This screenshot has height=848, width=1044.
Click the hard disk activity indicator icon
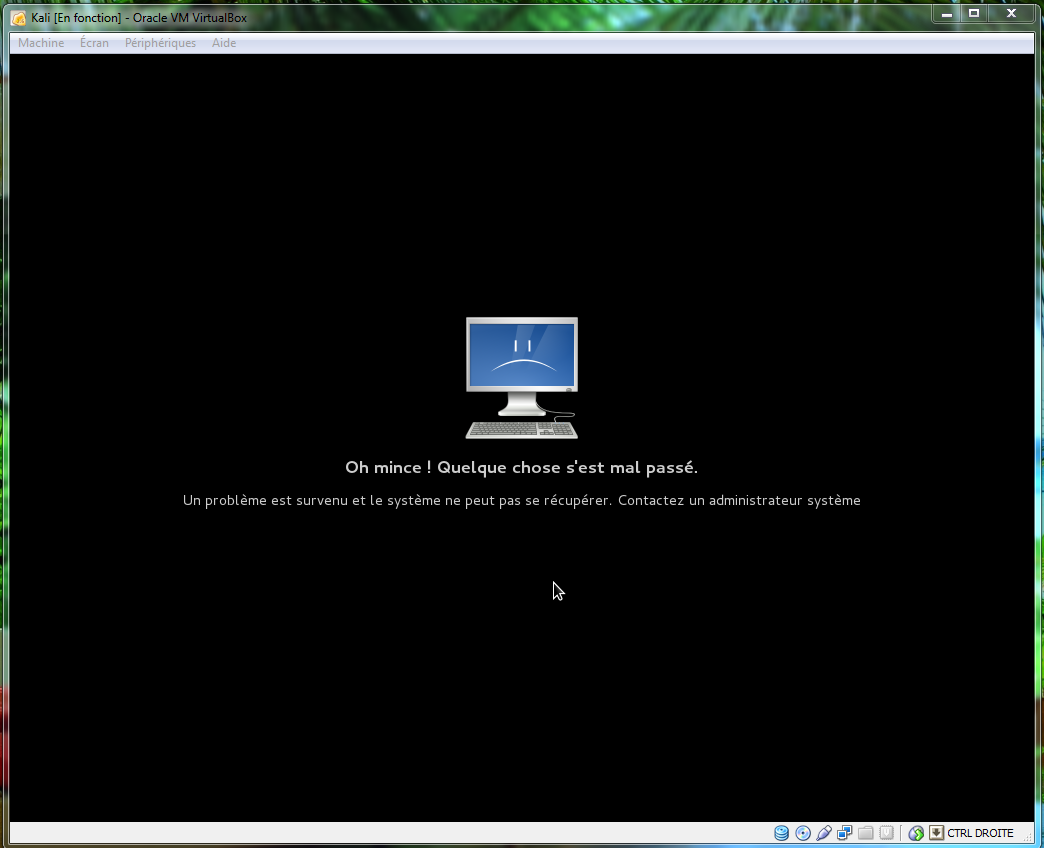781,833
